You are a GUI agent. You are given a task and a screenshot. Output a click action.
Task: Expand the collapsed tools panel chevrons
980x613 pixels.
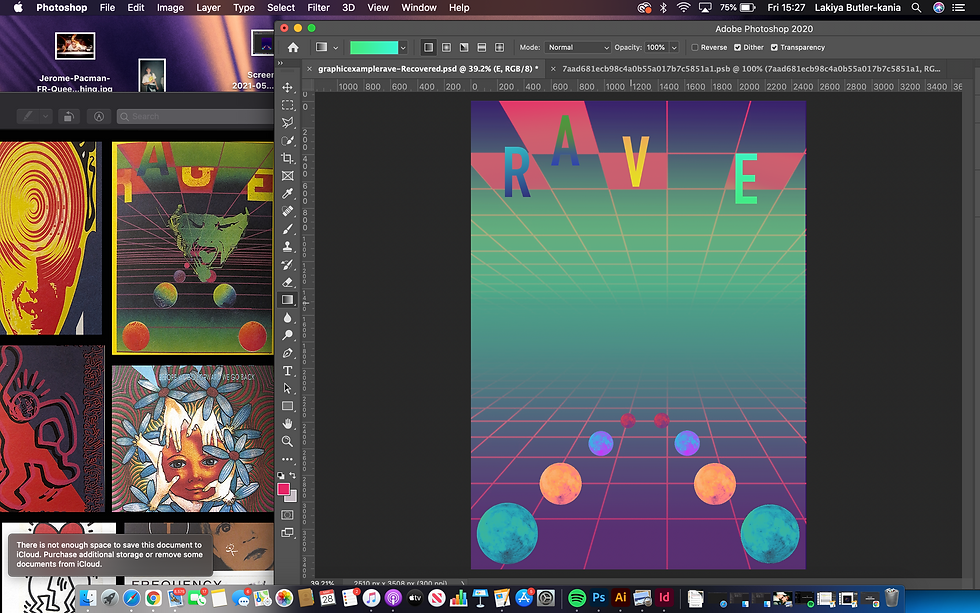(280, 62)
